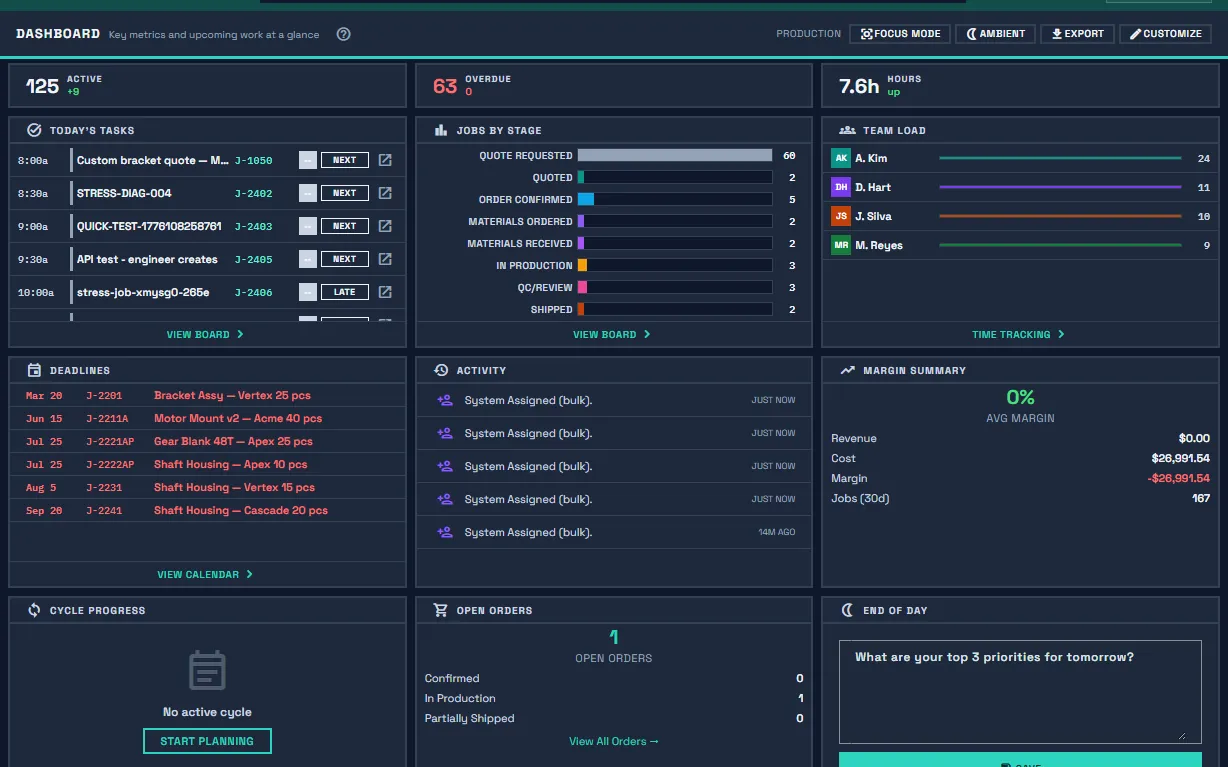The image size is (1228, 767).
Task: Click the Team Load people icon
Action: pos(847,130)
